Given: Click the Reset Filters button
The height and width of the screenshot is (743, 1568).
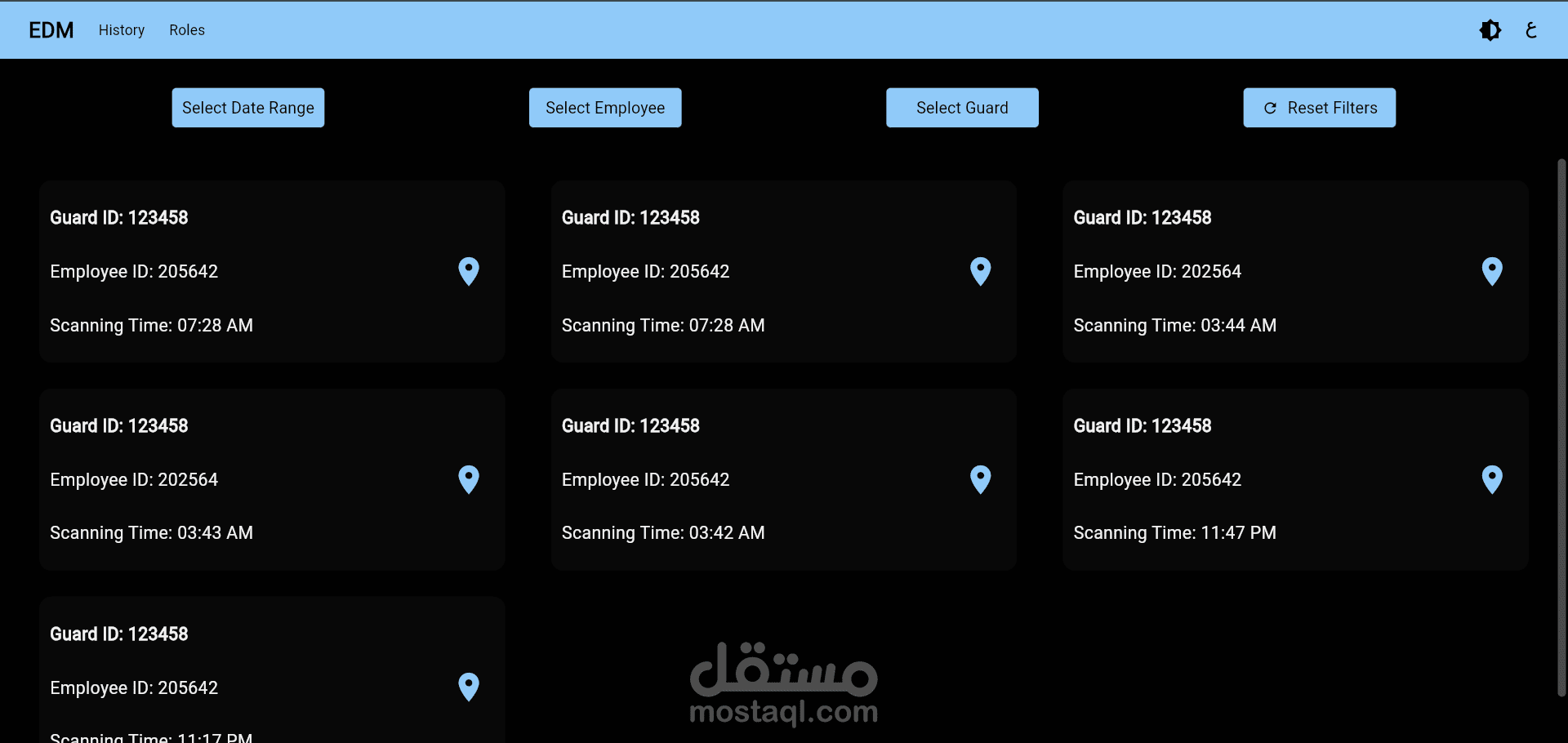Looking at the screenshot, I should click(x=1319, y=108).
